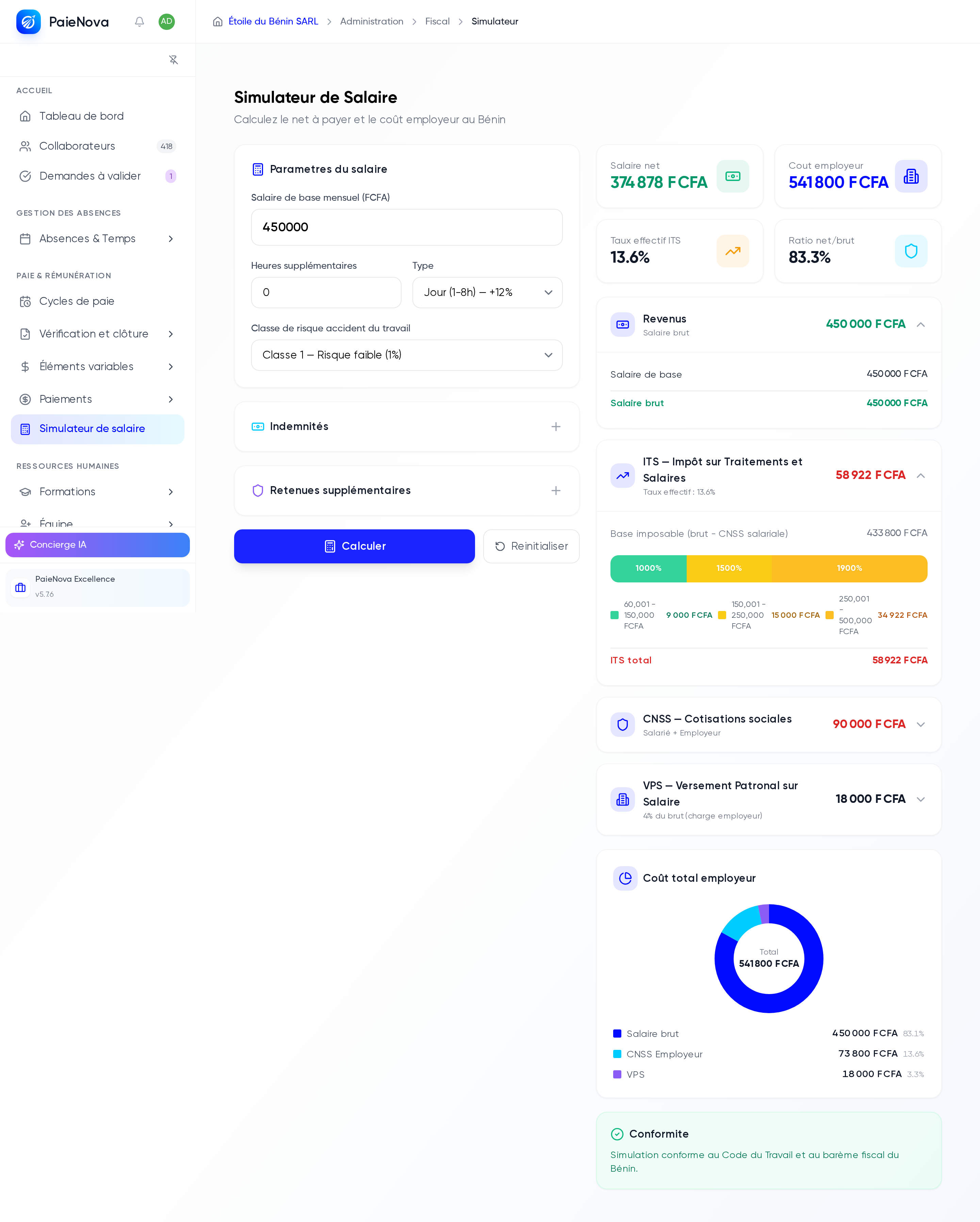Click the orange 1900% ITS bar segment
Viewport: 980px width, 1222px height.
(x=849, y=568)
